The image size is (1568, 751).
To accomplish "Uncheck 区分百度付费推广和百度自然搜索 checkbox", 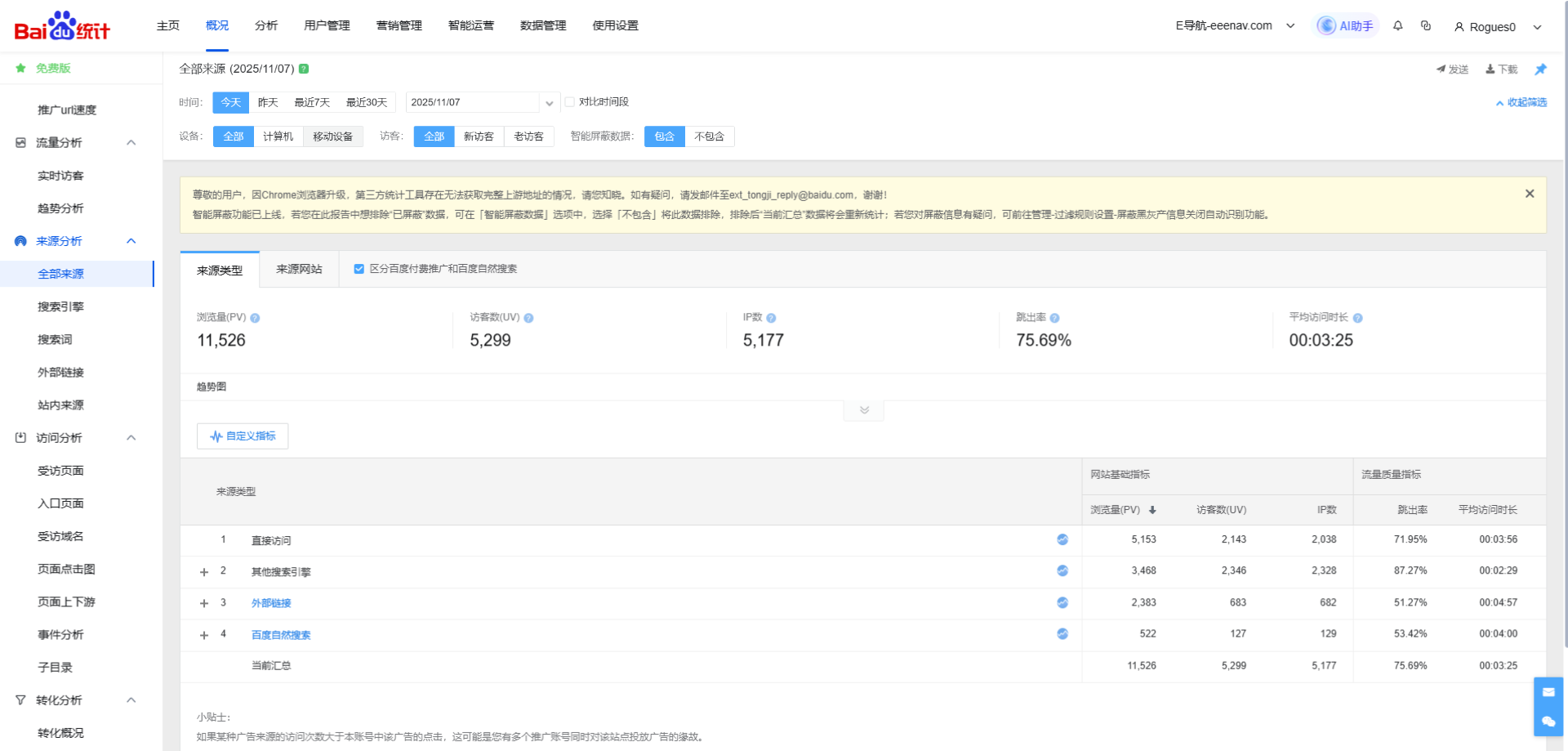I will pos(359,269).
